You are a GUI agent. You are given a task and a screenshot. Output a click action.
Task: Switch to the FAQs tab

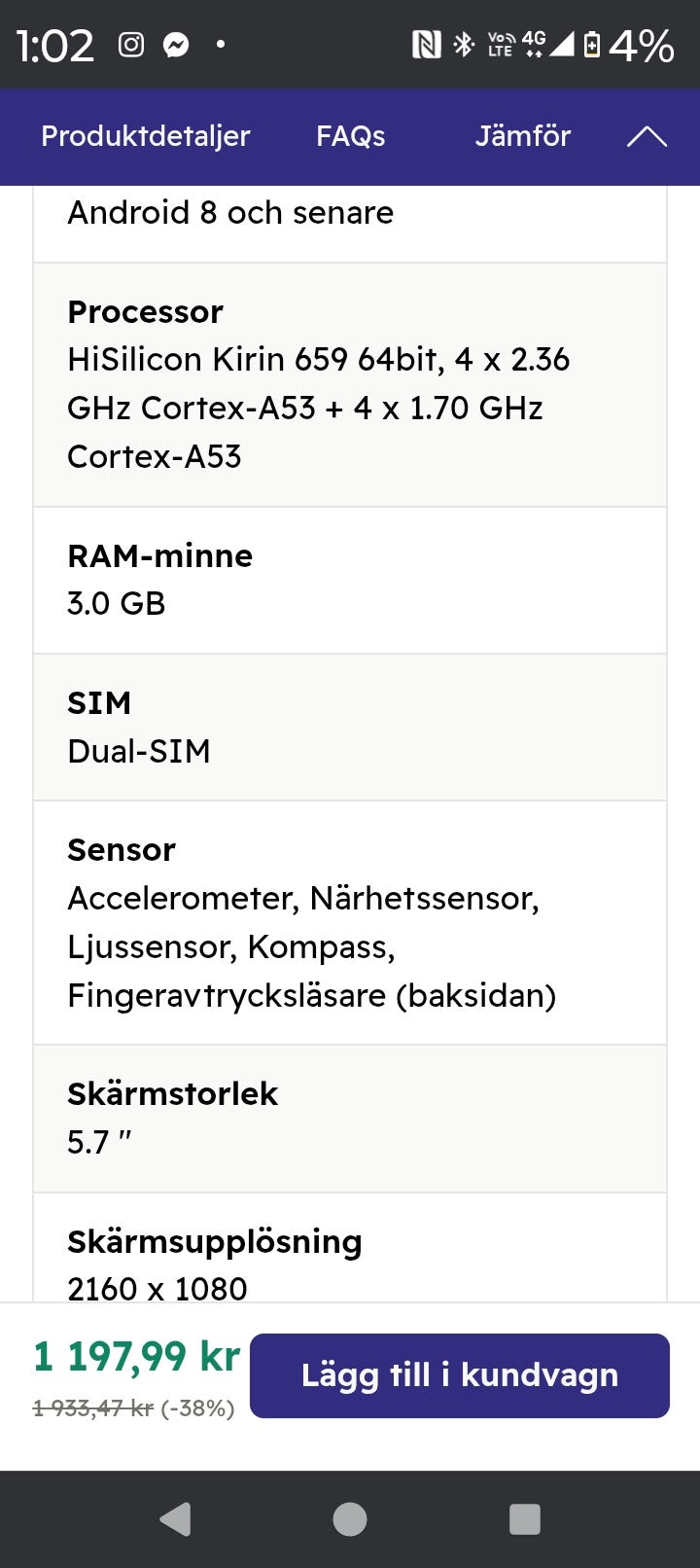click(350, 136)
